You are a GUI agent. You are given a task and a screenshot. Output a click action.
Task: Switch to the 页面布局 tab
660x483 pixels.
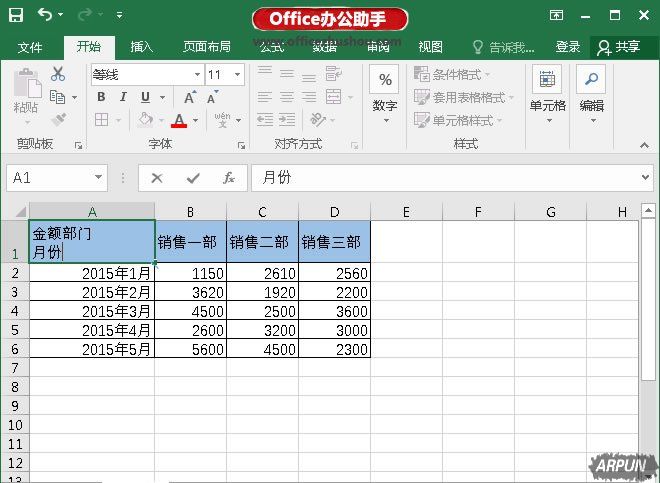click(207, 47)
